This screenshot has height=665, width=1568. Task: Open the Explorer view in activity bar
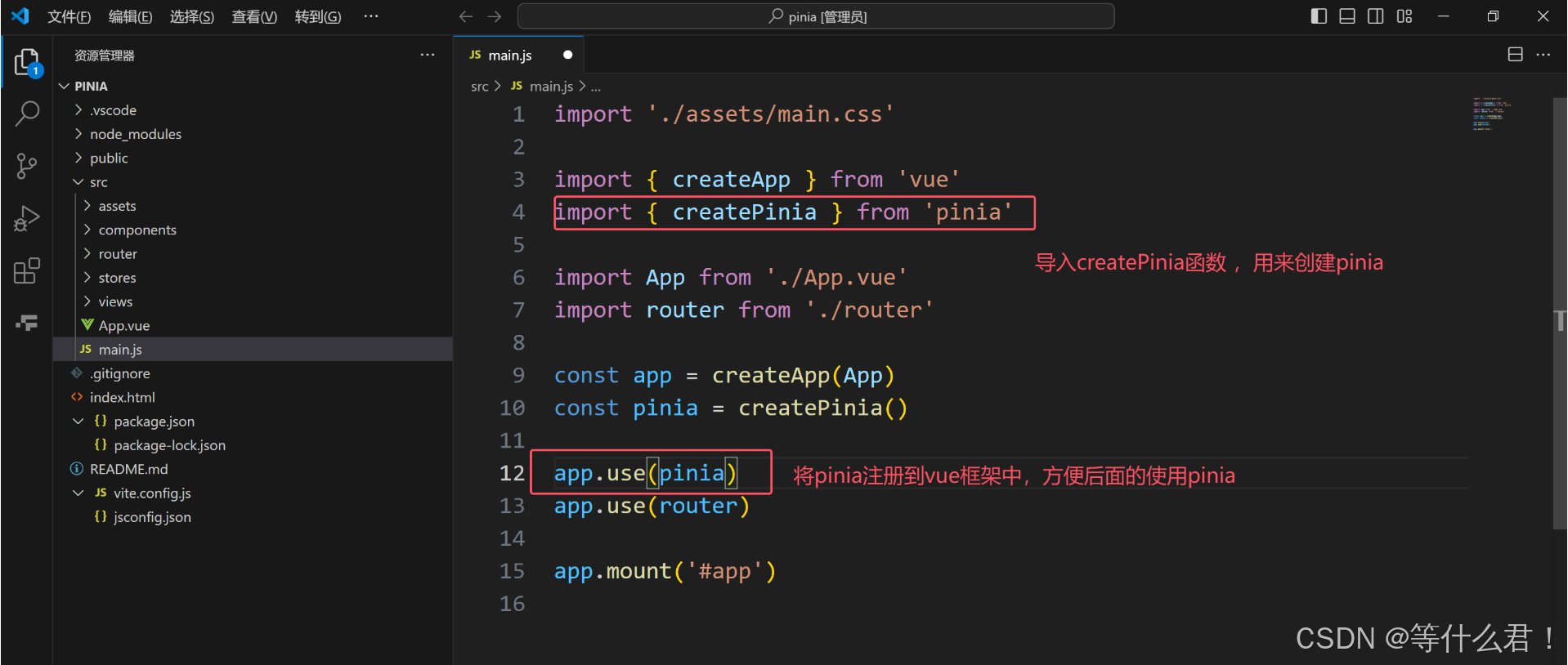pyautogui.click(x=27, y=62)
